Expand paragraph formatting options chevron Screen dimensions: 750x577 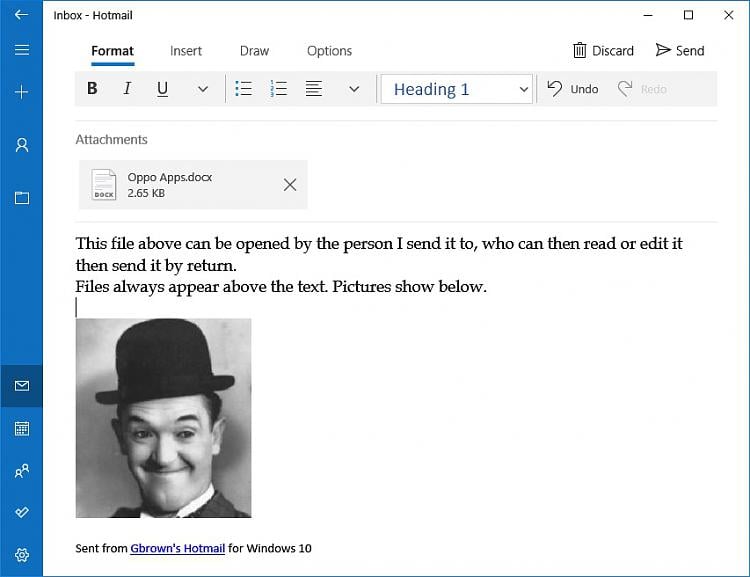[353, 89]
